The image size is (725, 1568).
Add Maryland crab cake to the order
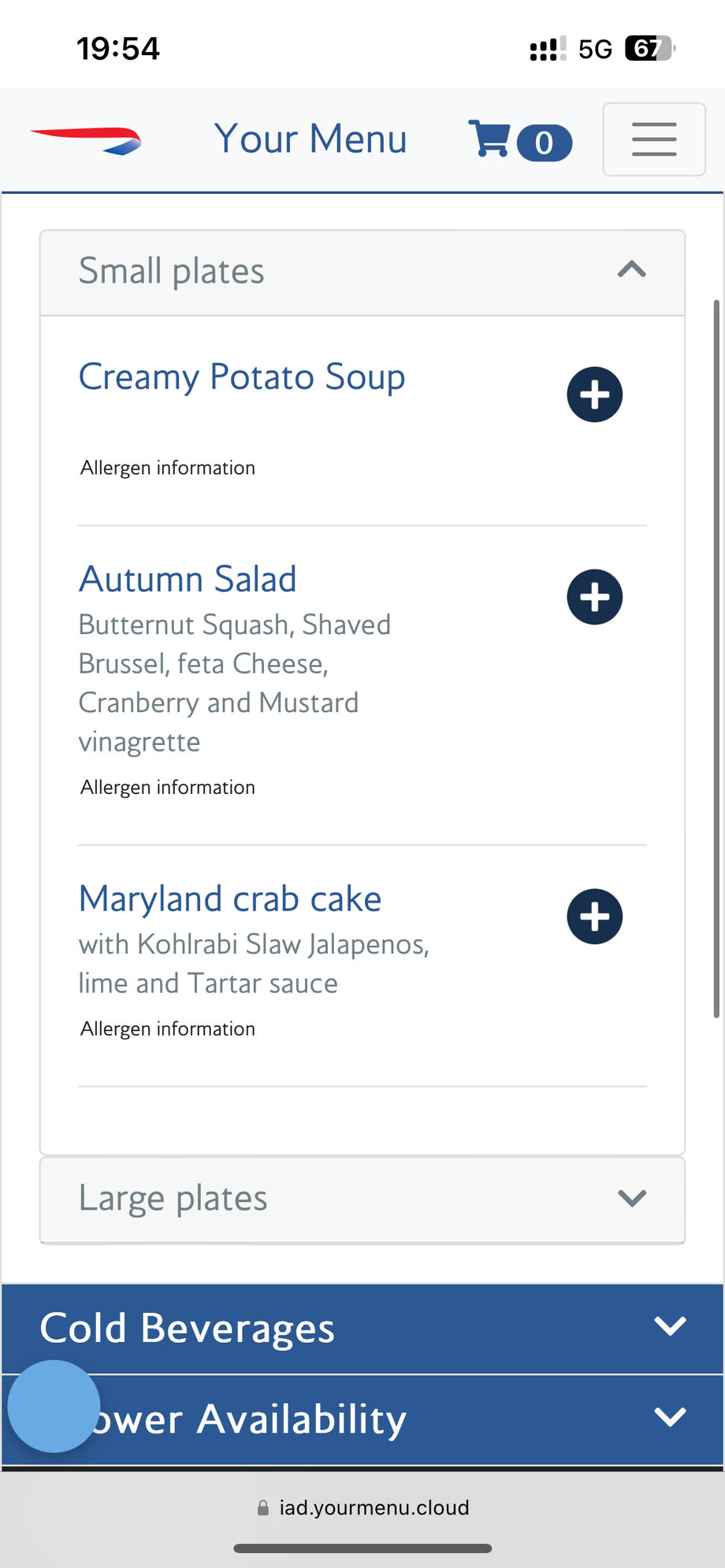[594, 917]
